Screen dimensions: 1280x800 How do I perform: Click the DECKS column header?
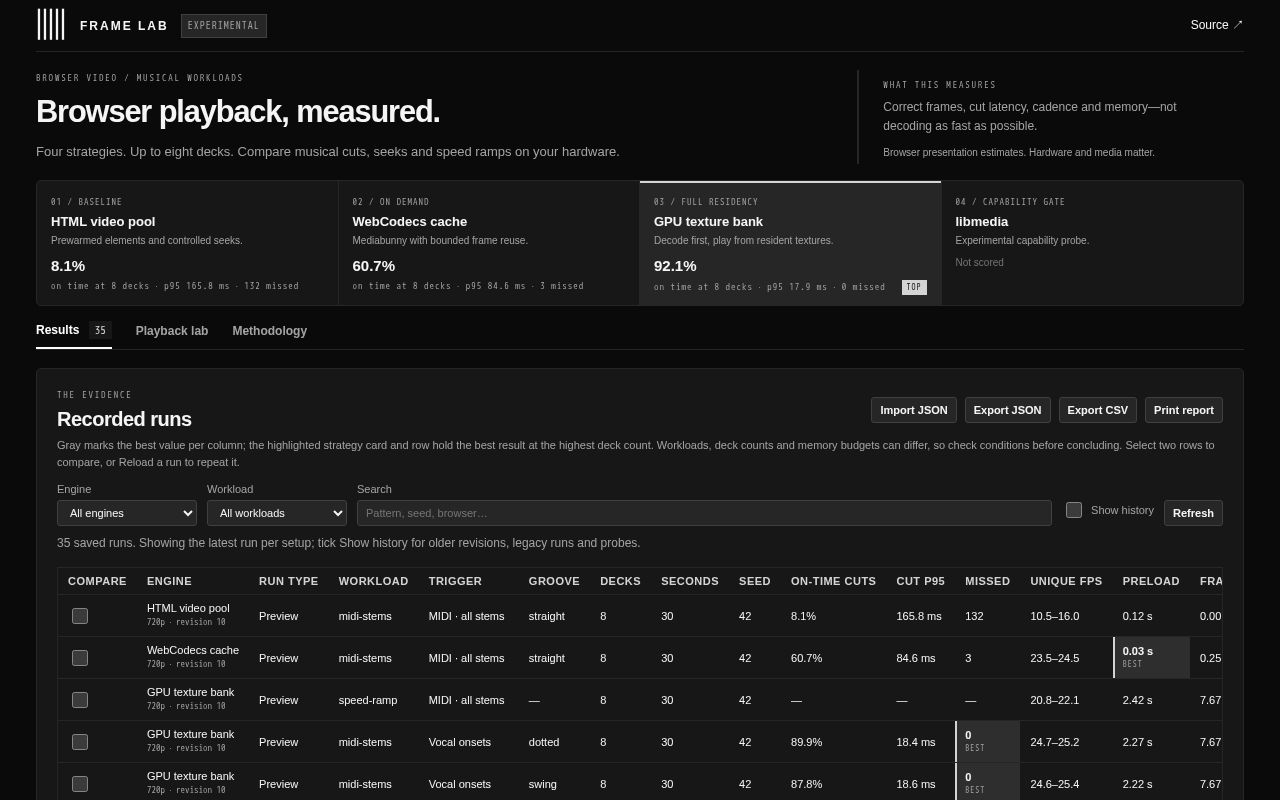(x=620, y=581)
